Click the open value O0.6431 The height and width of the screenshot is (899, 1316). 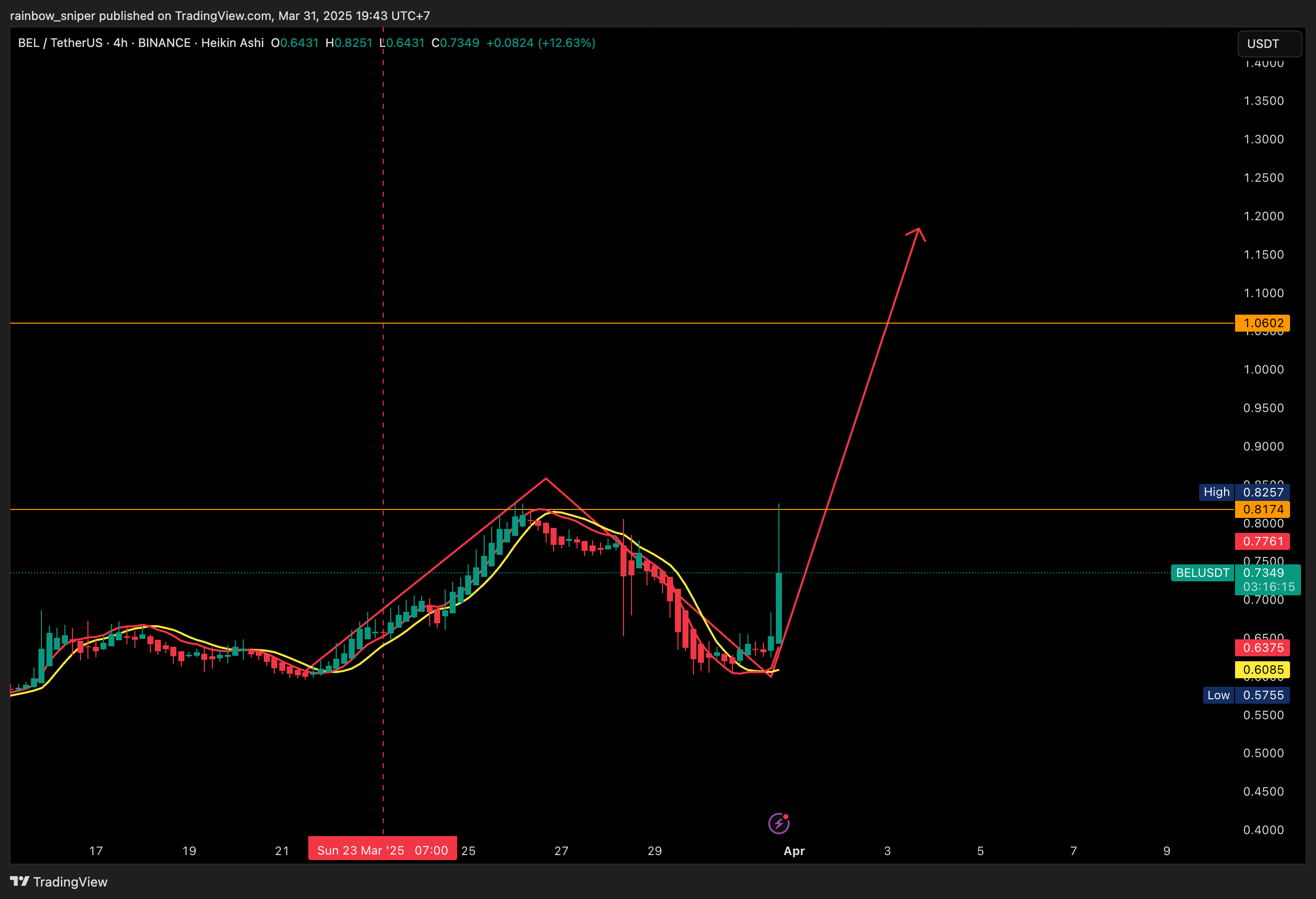294,43
